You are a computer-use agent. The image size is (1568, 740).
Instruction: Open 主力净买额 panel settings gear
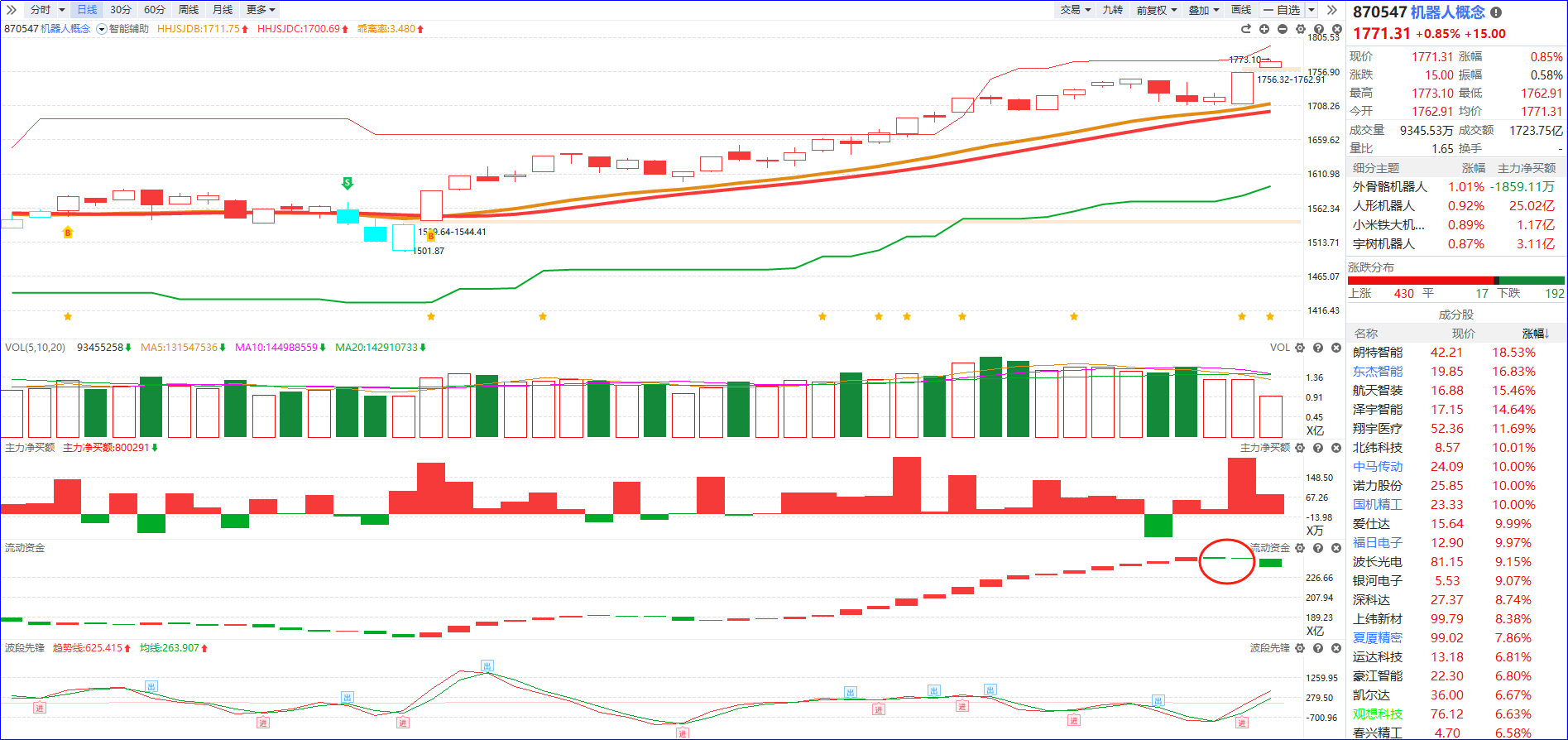[x=1300, y=448]
